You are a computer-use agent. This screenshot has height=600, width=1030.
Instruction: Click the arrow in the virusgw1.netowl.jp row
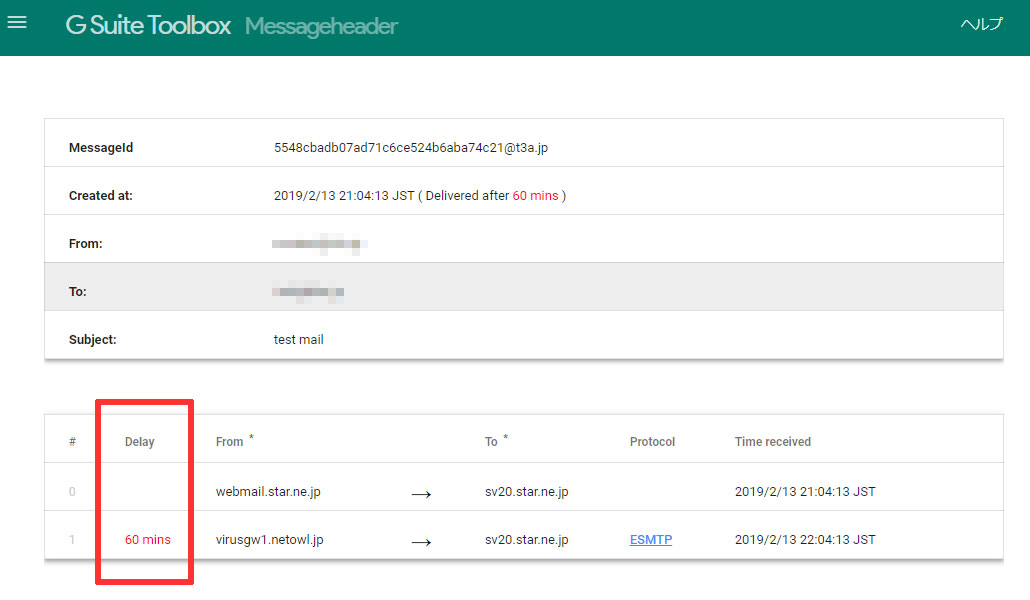(421, 542)
